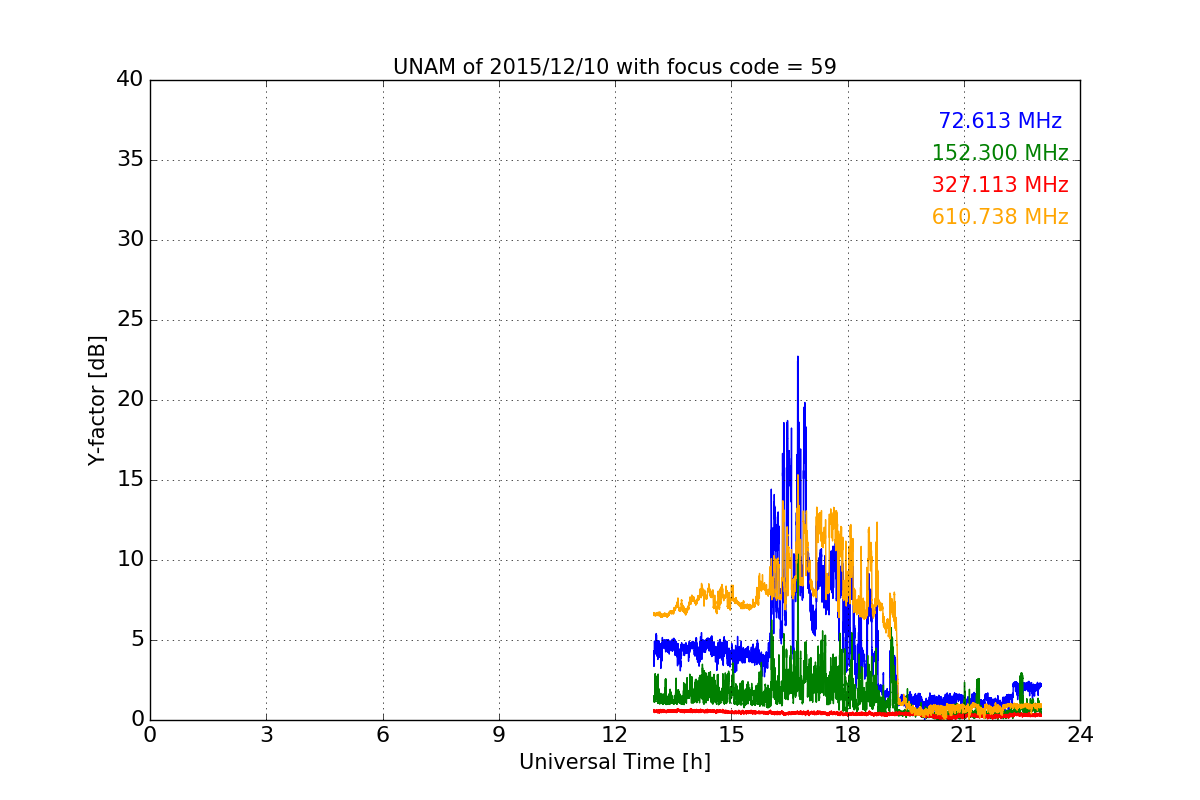Select the blue 72.613 MHz legend label
The height and width of the screenshot is (800, 1200).
(1000, 121)
